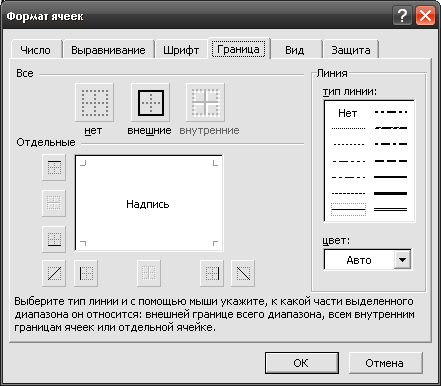Open the 'цвет' color dropdown arrow

point(402,259)
